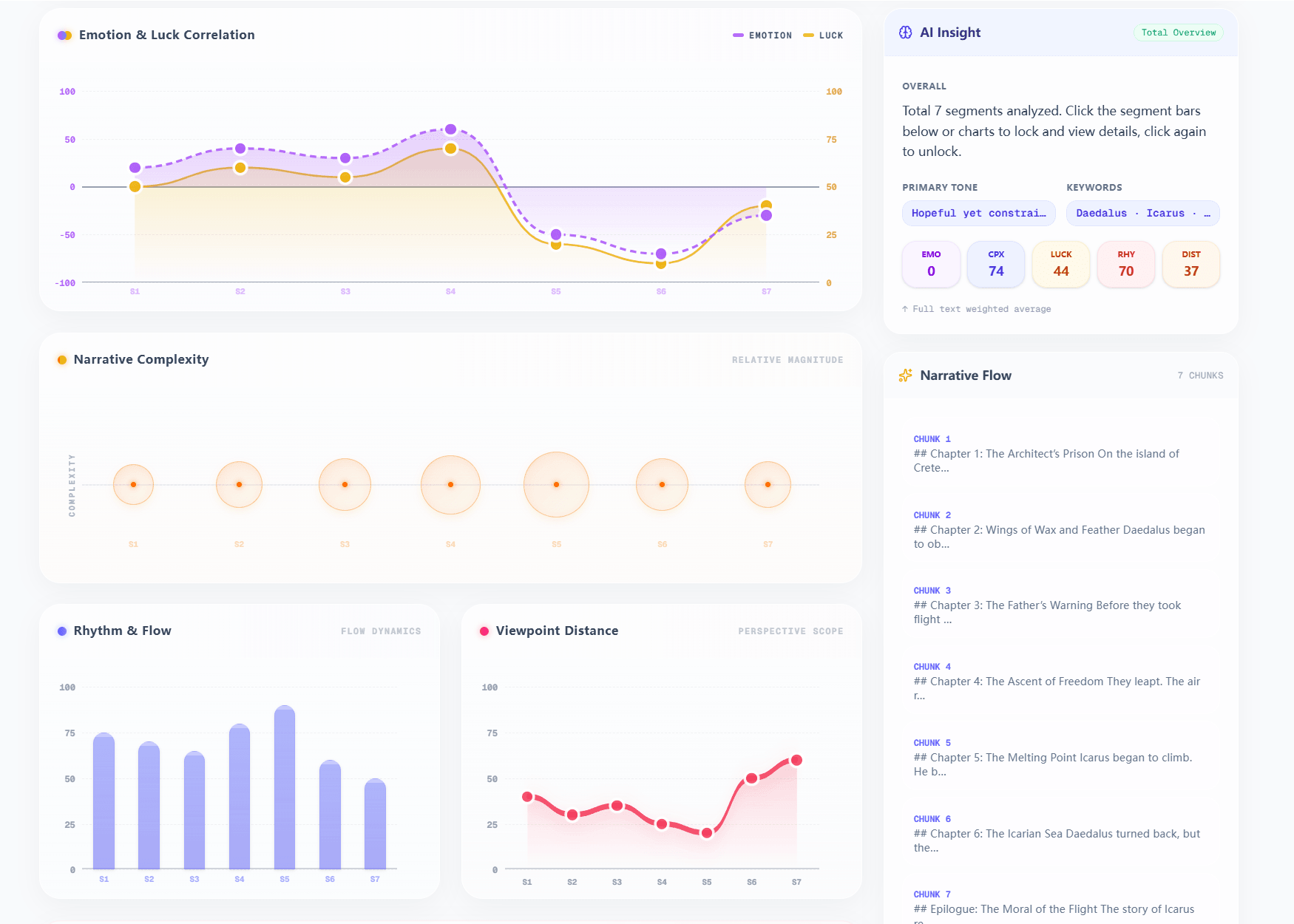The image size is (1294, 924).
Task: Click the Emotion & Luck Correlation title dot icon
Action: point(64,35)
